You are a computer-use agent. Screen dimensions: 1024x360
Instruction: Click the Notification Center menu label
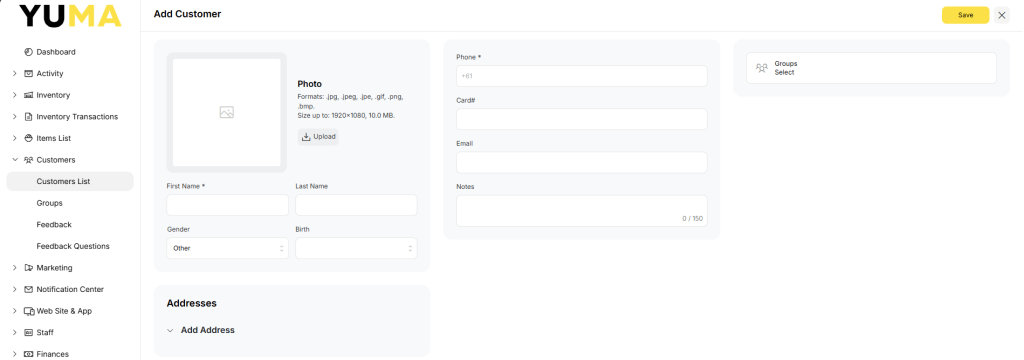click(x=71, y=289)
